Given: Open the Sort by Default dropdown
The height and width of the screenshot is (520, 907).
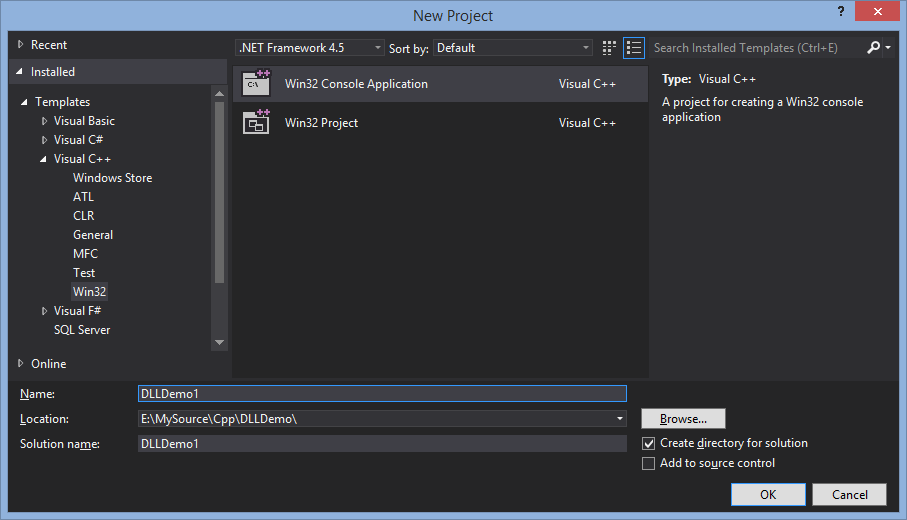Looking at the screenshot, I should click(513, 47).
